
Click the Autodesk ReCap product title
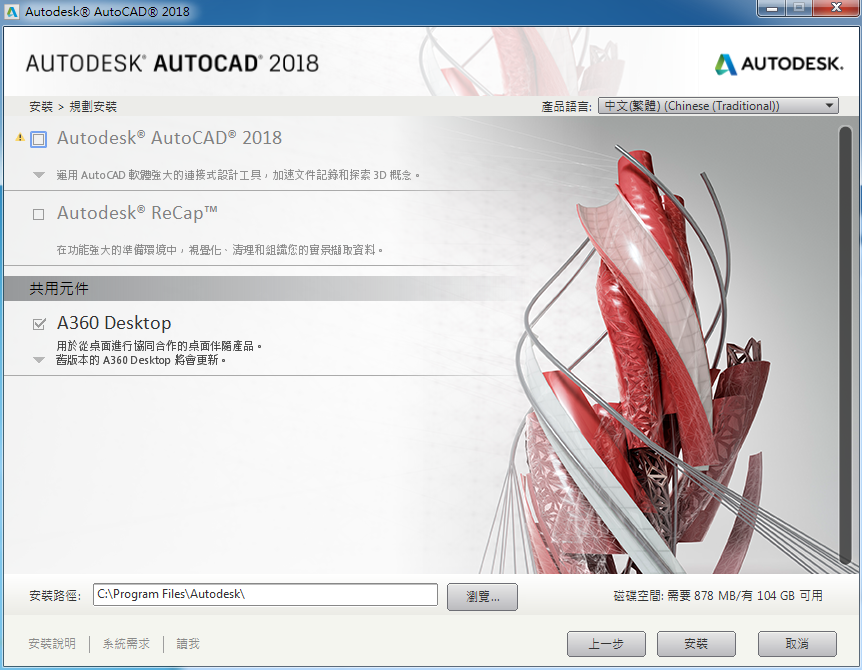pos(137,213)
